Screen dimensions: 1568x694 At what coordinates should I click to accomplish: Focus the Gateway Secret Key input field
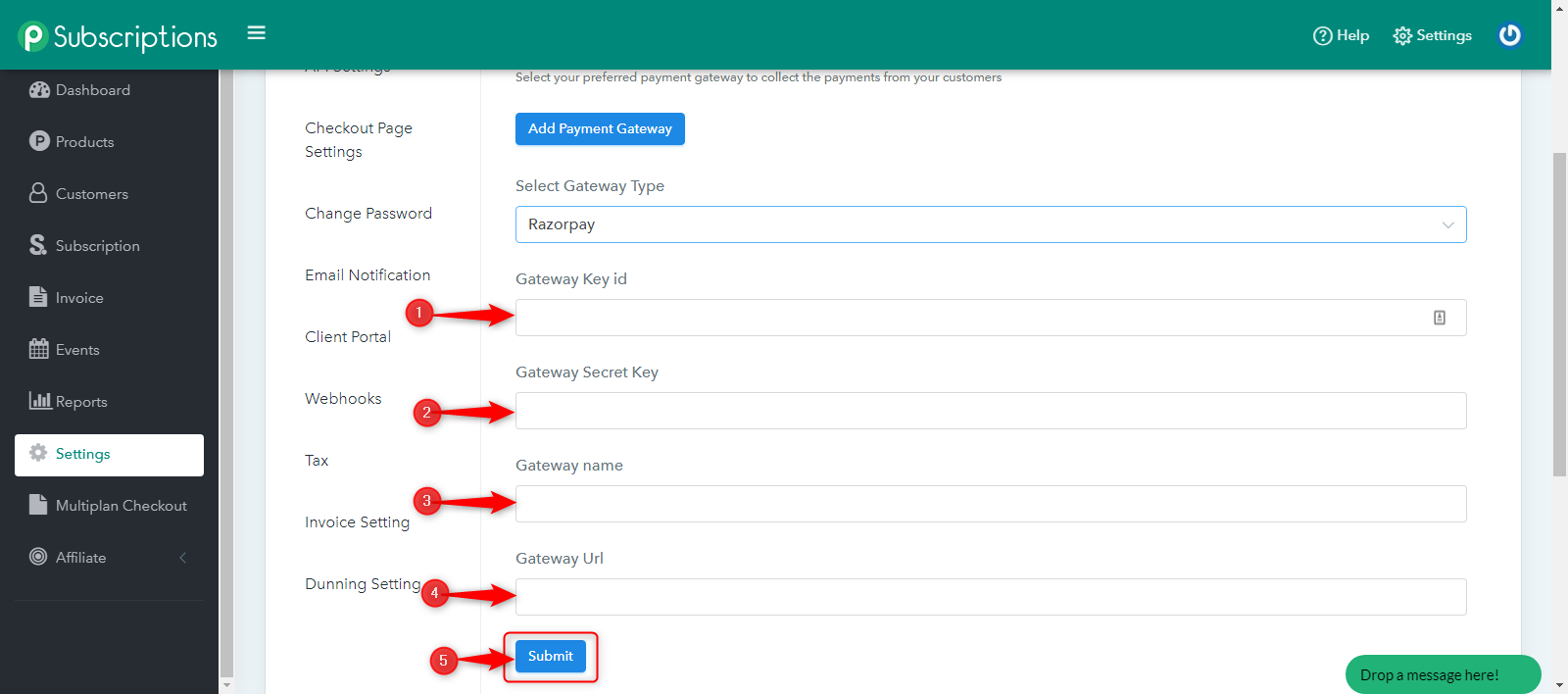(x=991, y=411)
